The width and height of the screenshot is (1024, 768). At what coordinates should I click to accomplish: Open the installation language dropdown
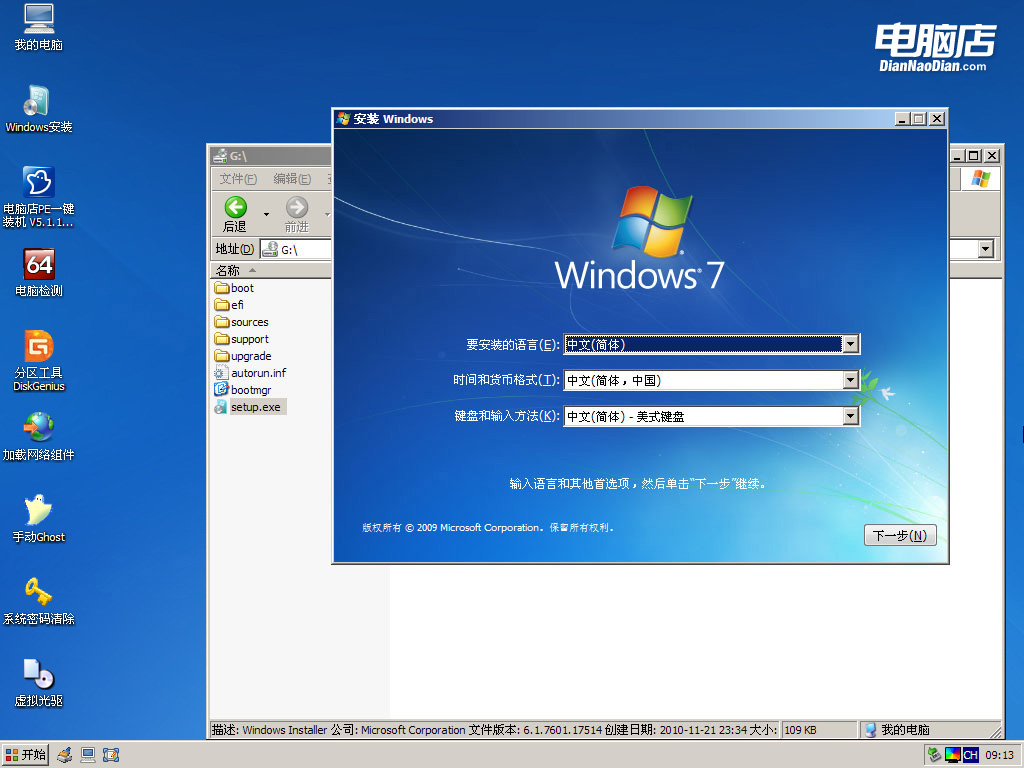coord(850,344)
